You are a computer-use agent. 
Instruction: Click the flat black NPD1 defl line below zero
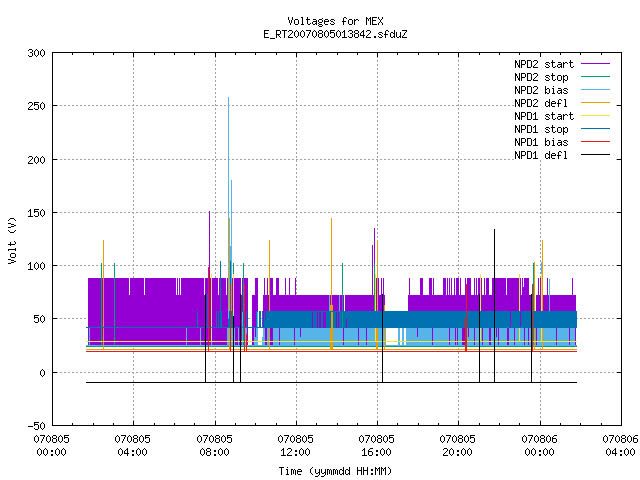(331, 382)
